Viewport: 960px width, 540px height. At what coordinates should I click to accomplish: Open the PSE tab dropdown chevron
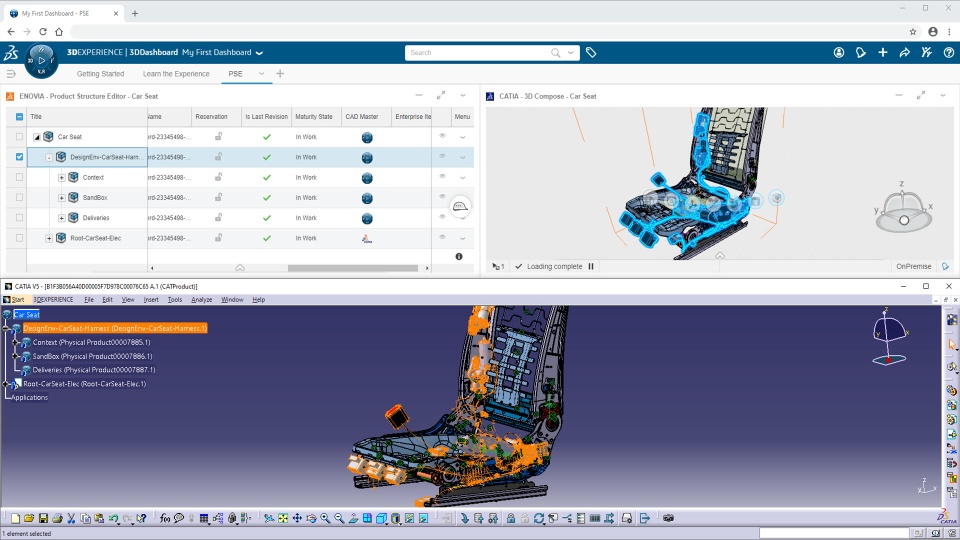[x=261, y=73]
